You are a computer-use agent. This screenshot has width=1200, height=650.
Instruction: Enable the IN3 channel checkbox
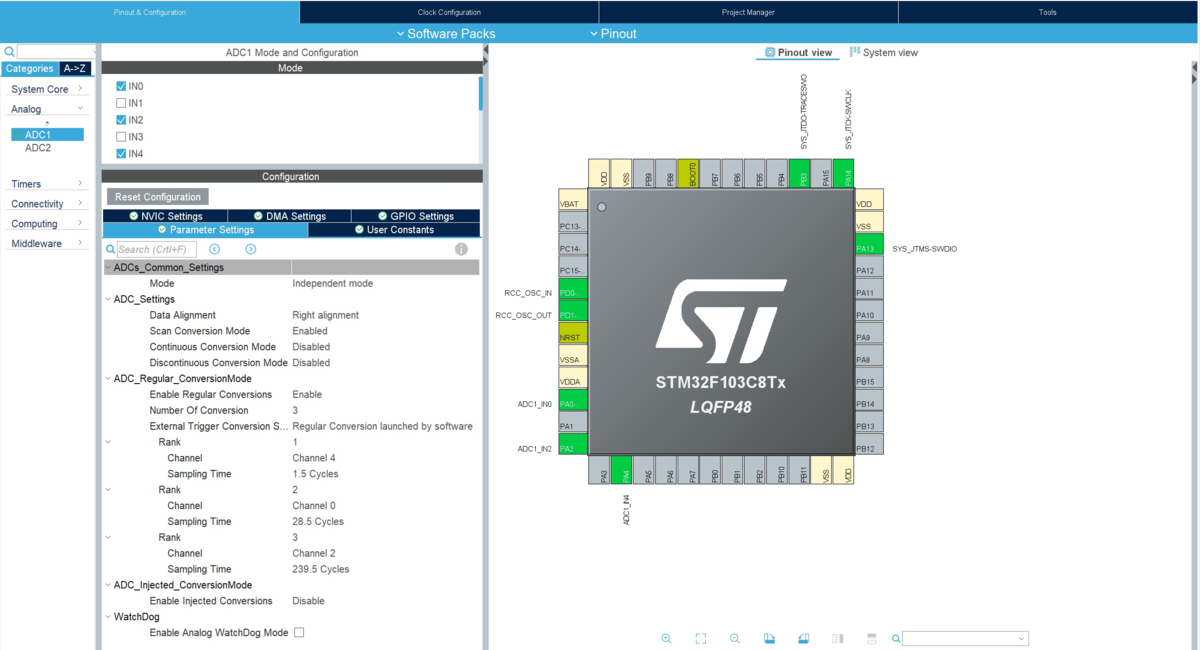click(121, 137)
